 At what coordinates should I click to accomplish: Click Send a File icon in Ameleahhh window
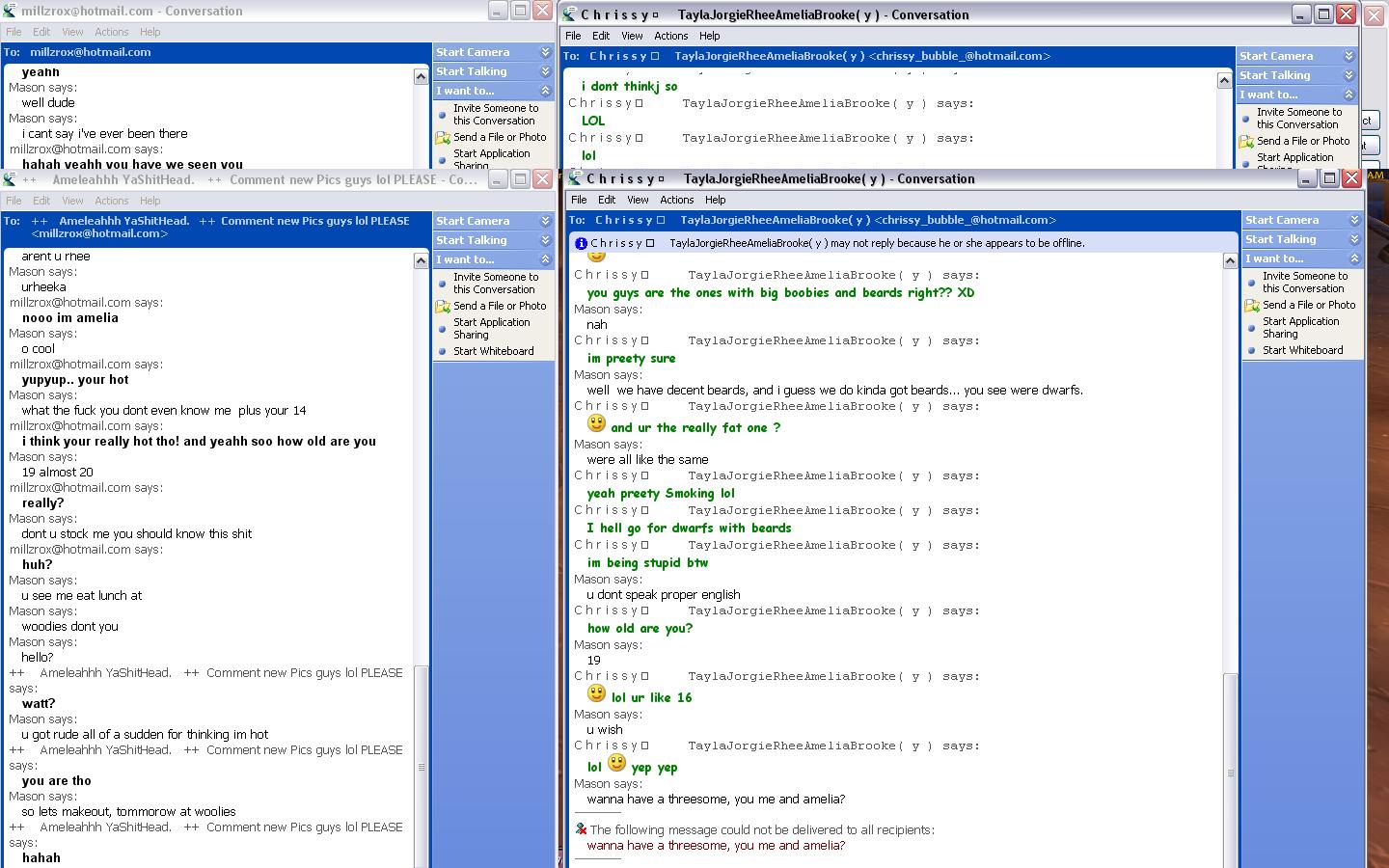443,307
